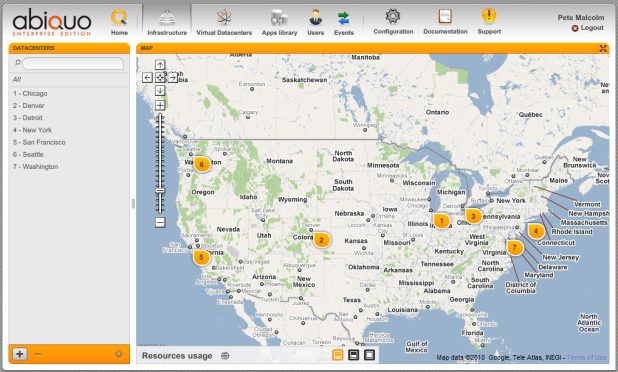
Task: Pan the map left arrow
Action: click(147, 78)
